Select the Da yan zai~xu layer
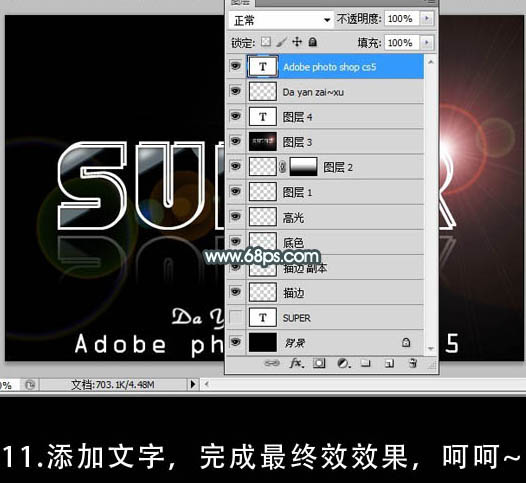This screenshot has height=483, width=526. tap(325, 92)
